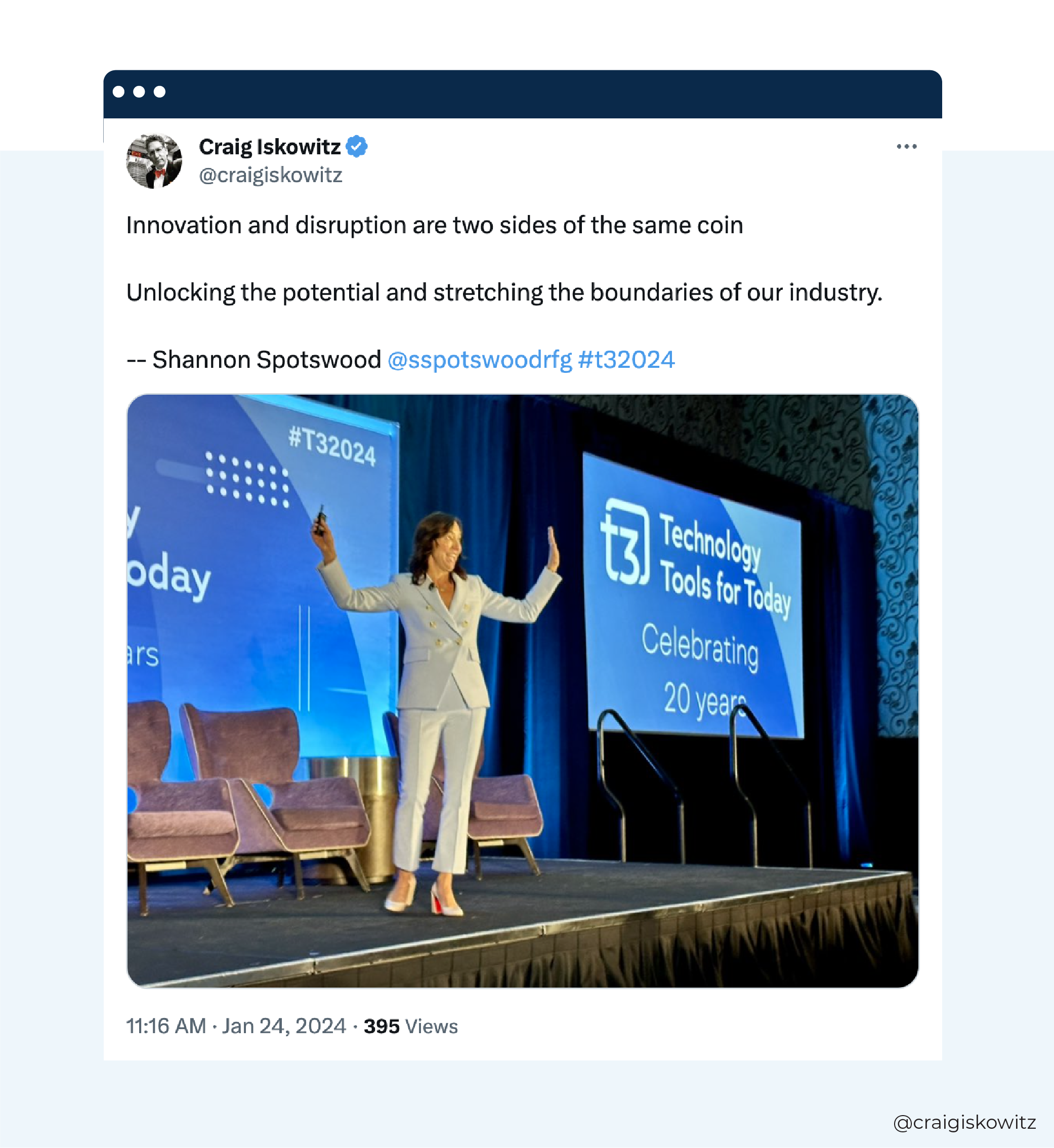Viewport: 1054px width, 1148px height.
Task: Click the blue verified badge
Action: [357, 147]
